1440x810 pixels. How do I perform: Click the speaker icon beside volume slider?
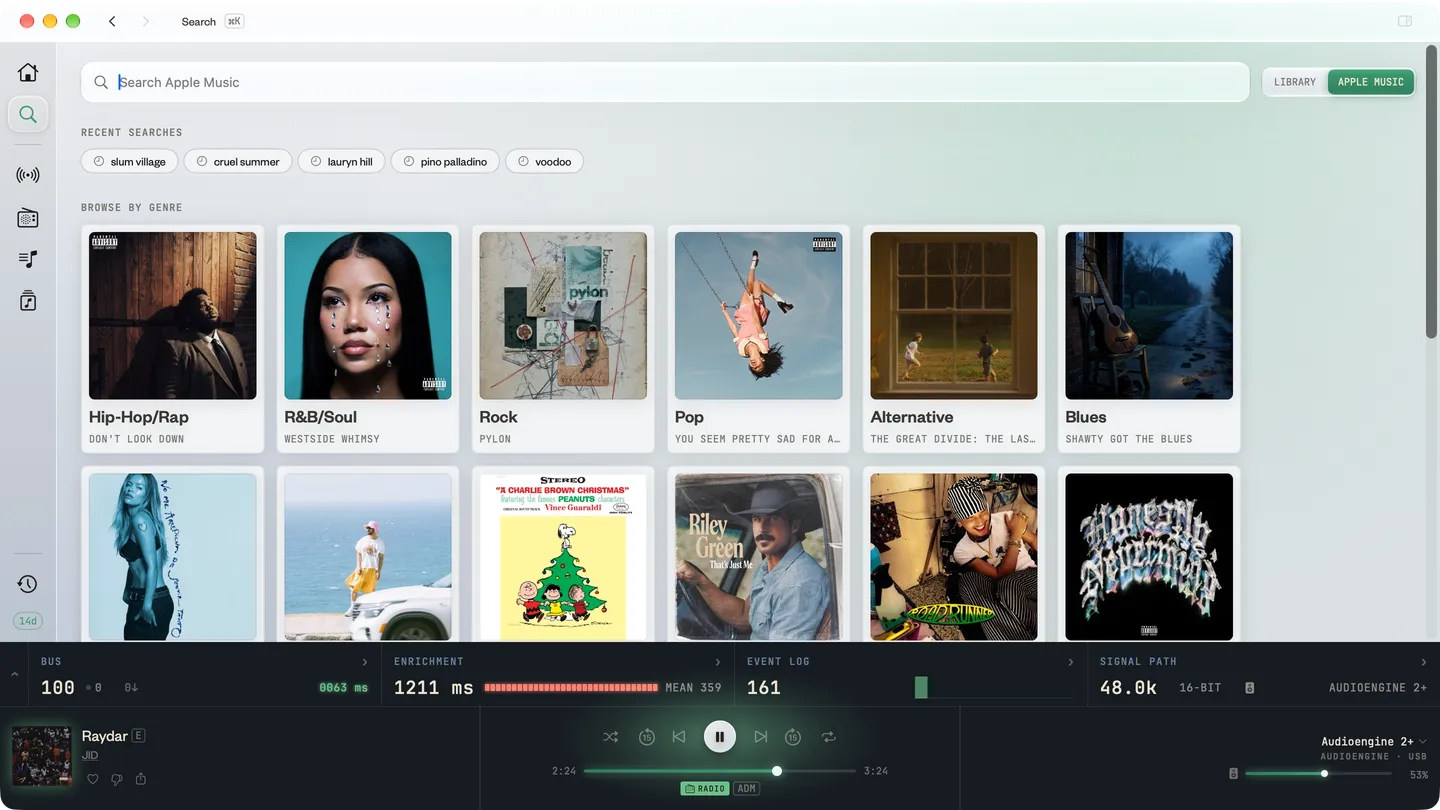[1233, 774]
